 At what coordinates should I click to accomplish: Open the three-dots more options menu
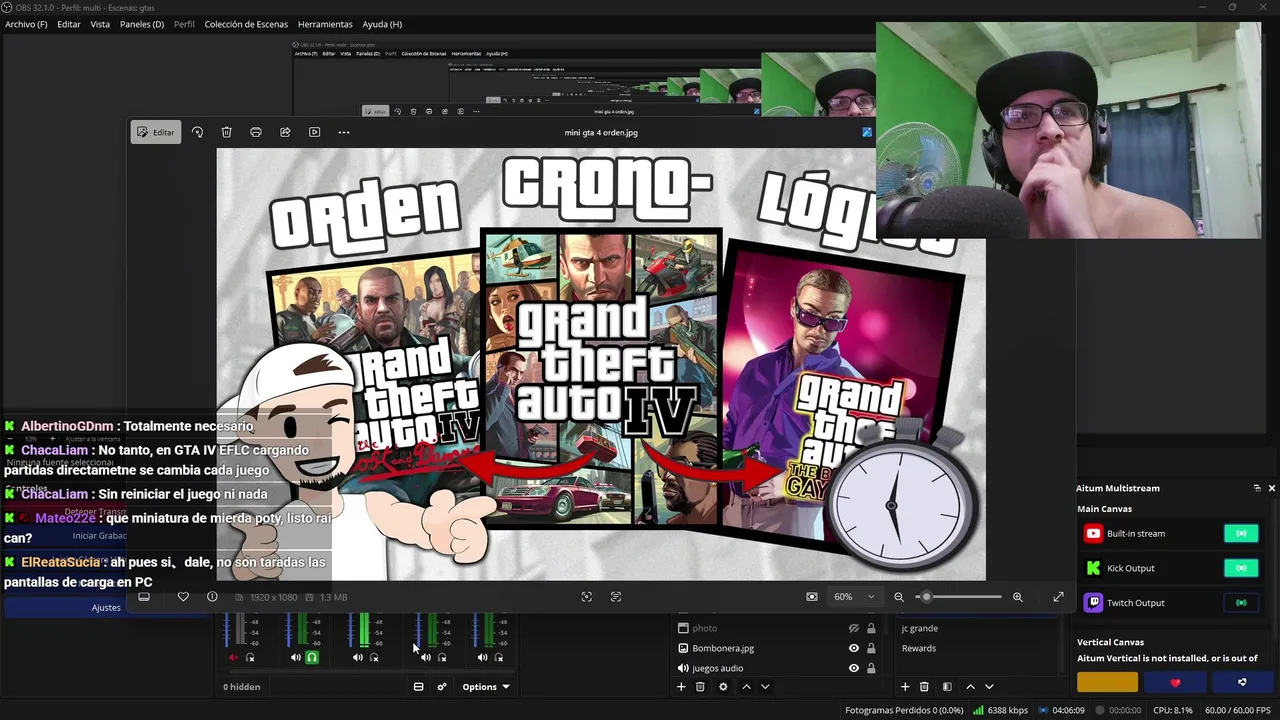click(344, 132)
